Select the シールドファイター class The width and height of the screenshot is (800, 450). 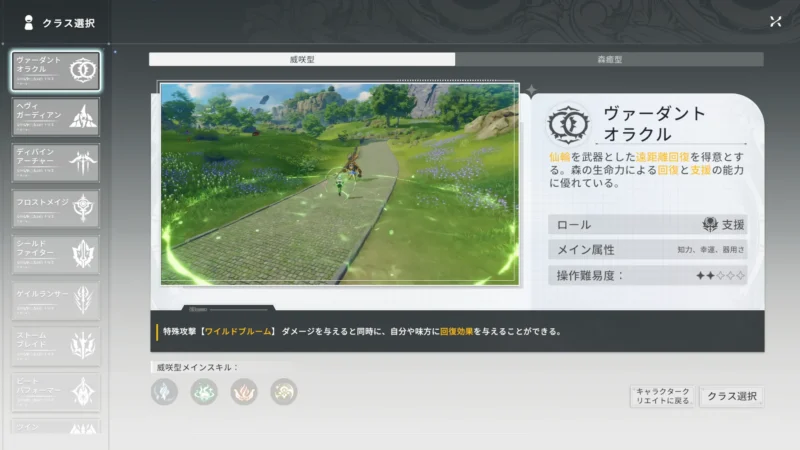[x=56, y=255]
